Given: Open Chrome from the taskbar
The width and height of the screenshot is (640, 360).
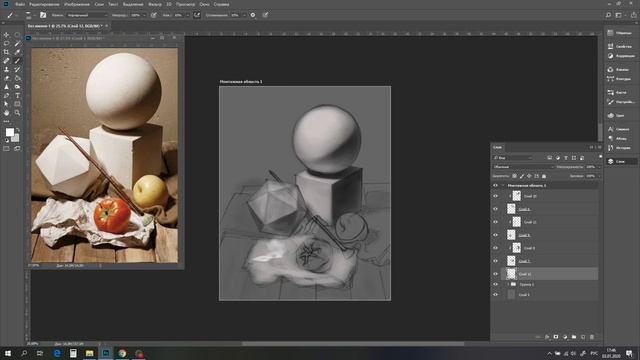Looking at the screenshot, I should 122,353.
